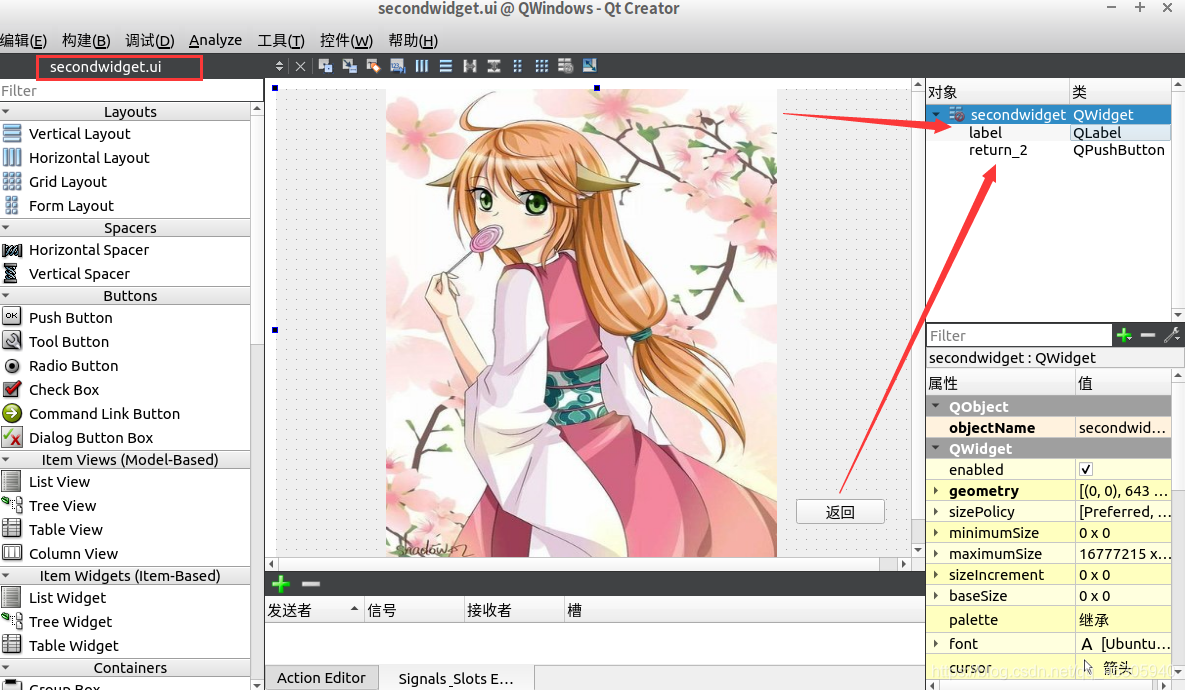Open the 工具(T) menu
This screenshot has height=690, width=1185.
pyautogui.click(x=281, y=40)
